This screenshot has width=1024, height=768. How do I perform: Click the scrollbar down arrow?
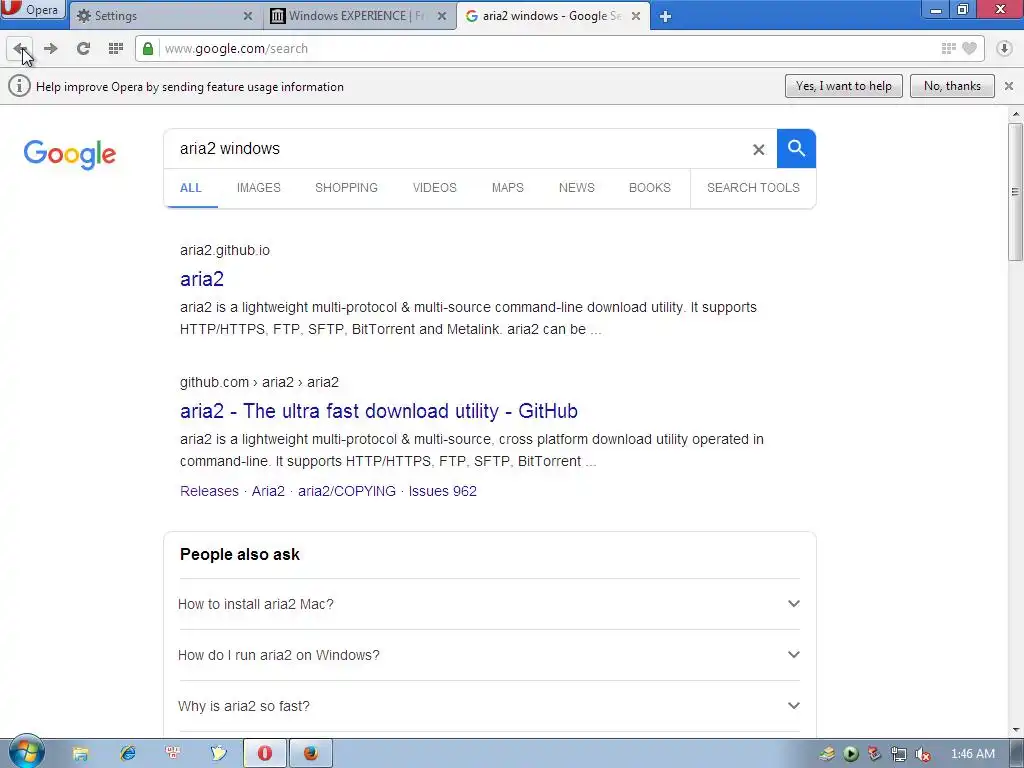pyautogui.click(x=1016, y=730)
